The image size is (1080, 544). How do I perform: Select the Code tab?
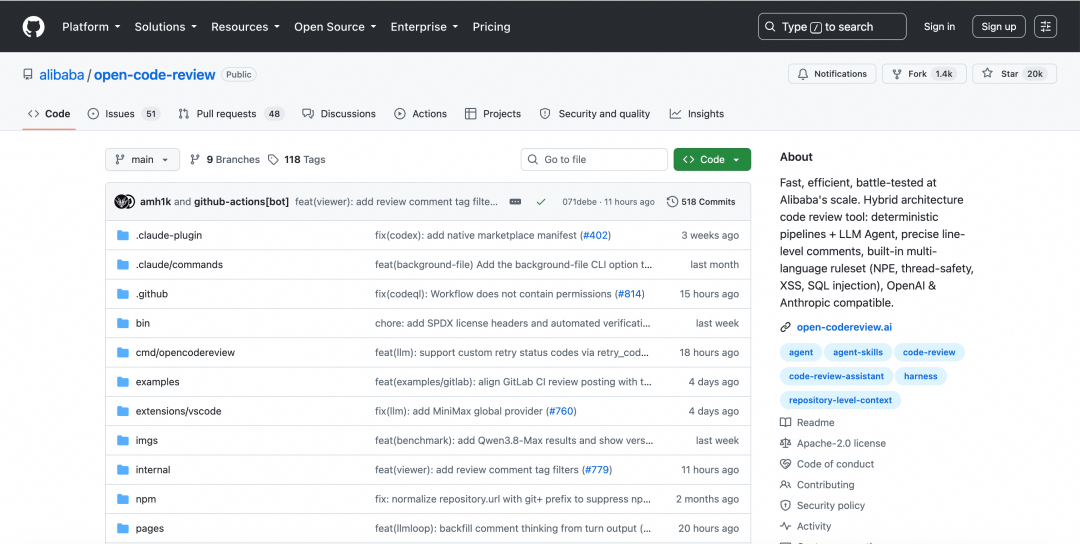tap(49, 114)
